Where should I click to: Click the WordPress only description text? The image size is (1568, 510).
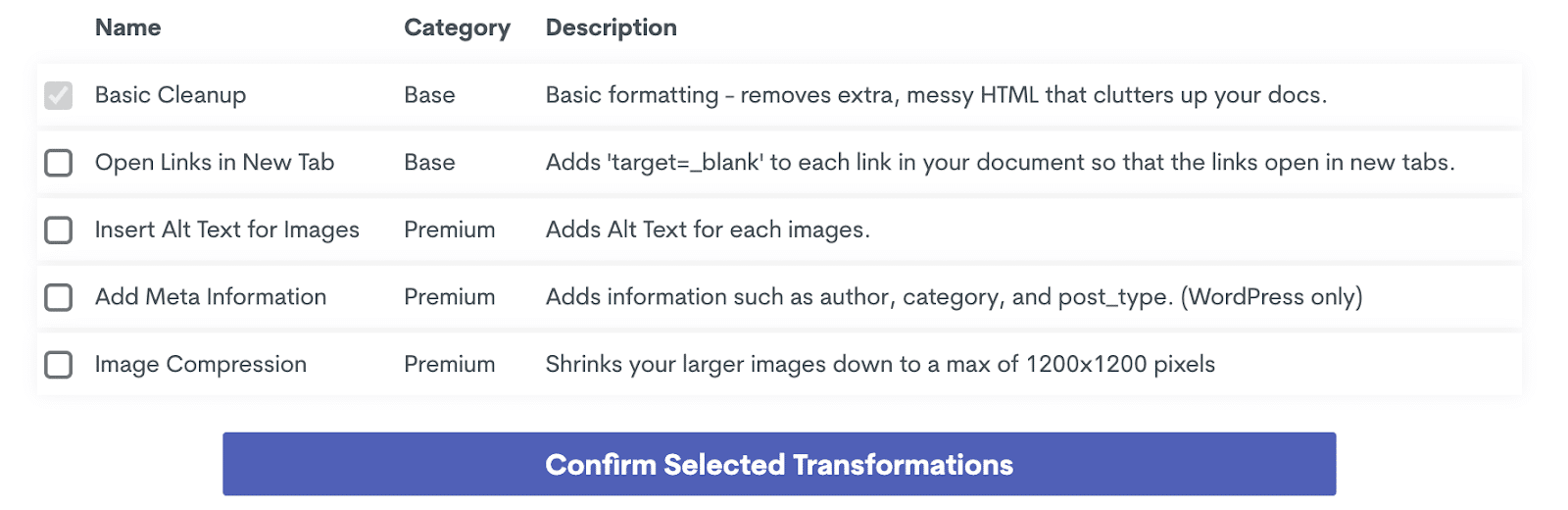coord(1271,297)
